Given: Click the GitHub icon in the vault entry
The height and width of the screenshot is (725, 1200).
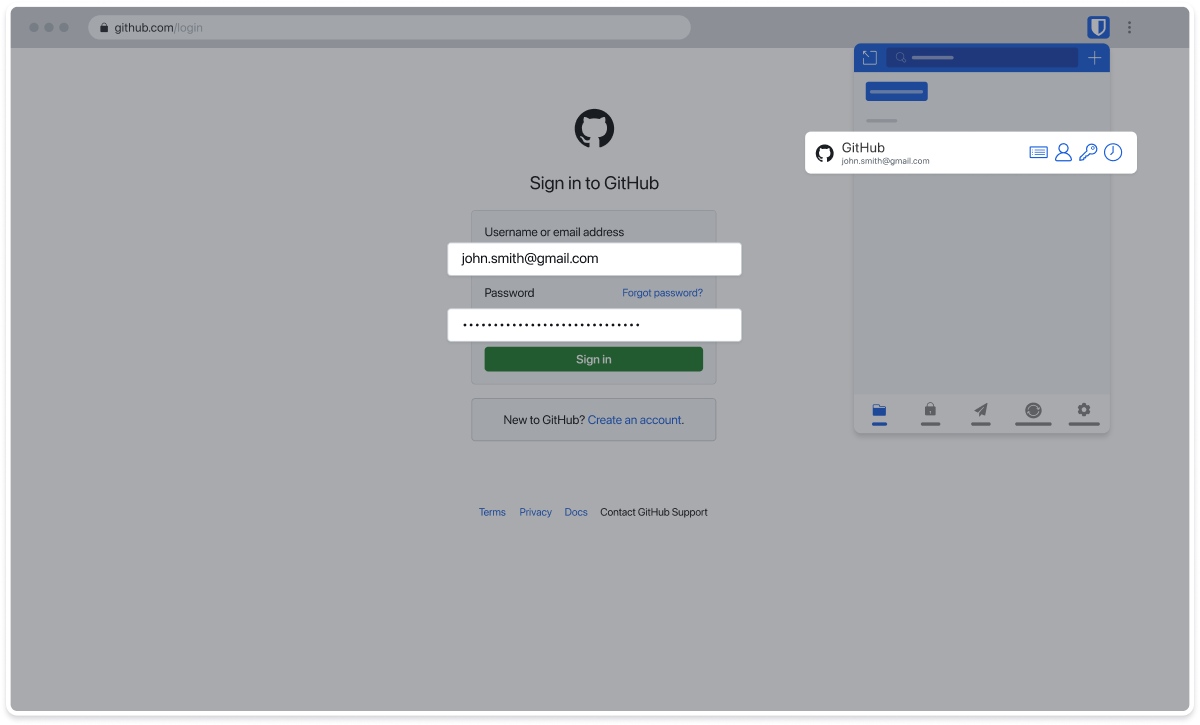Looking at the screenshot, I should pos(825,153).
